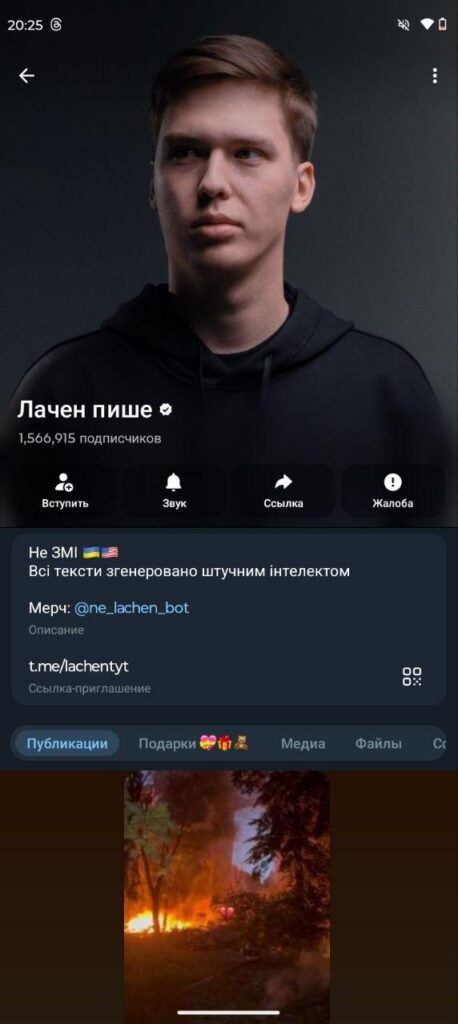The image size is (458, 1024).
Task: View the channel profile photo fullscreen
Action: click(229, 216)
